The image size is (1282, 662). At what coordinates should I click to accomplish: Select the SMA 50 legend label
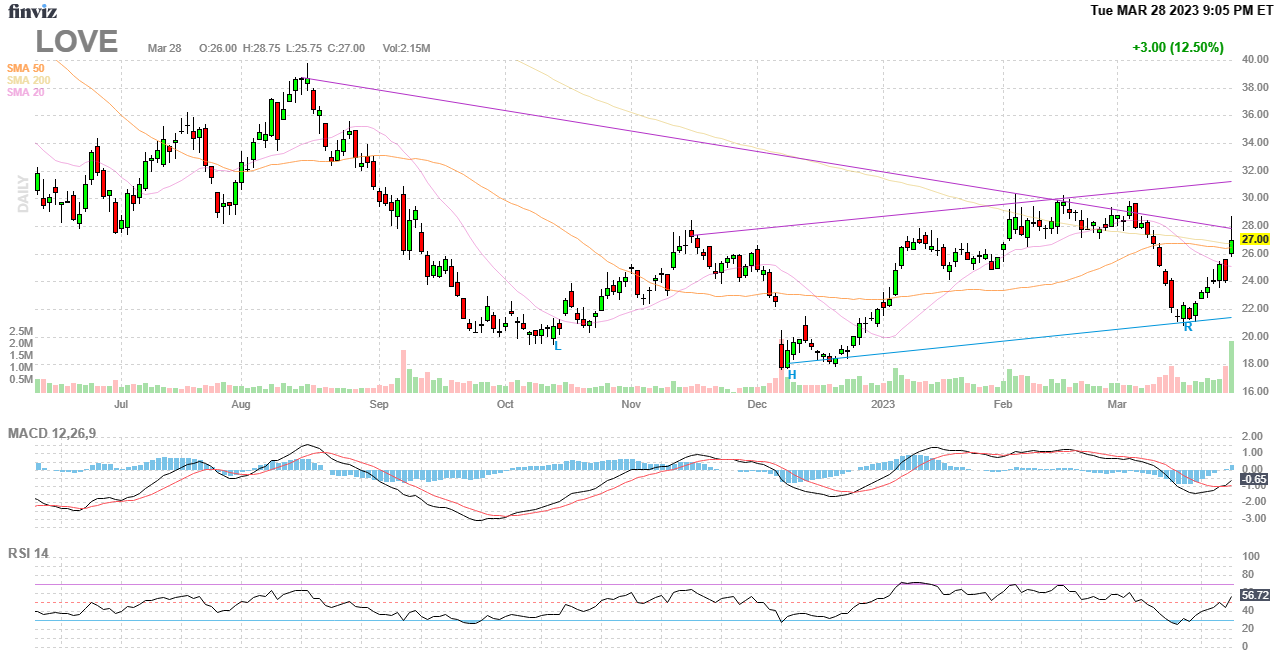(x=26, y=68)
